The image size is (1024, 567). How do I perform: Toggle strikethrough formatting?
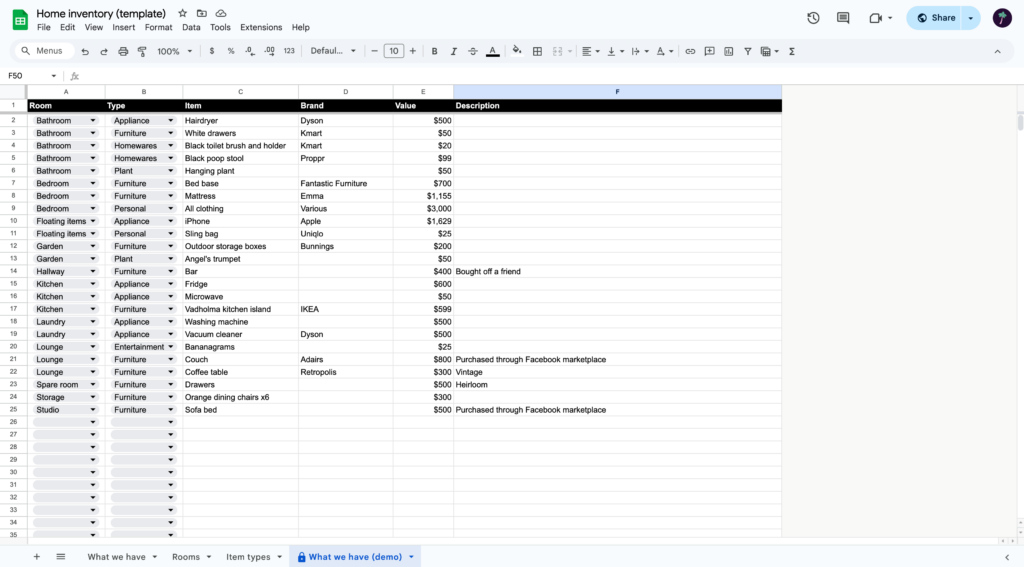pyautogui.click(x=473, y=51)
